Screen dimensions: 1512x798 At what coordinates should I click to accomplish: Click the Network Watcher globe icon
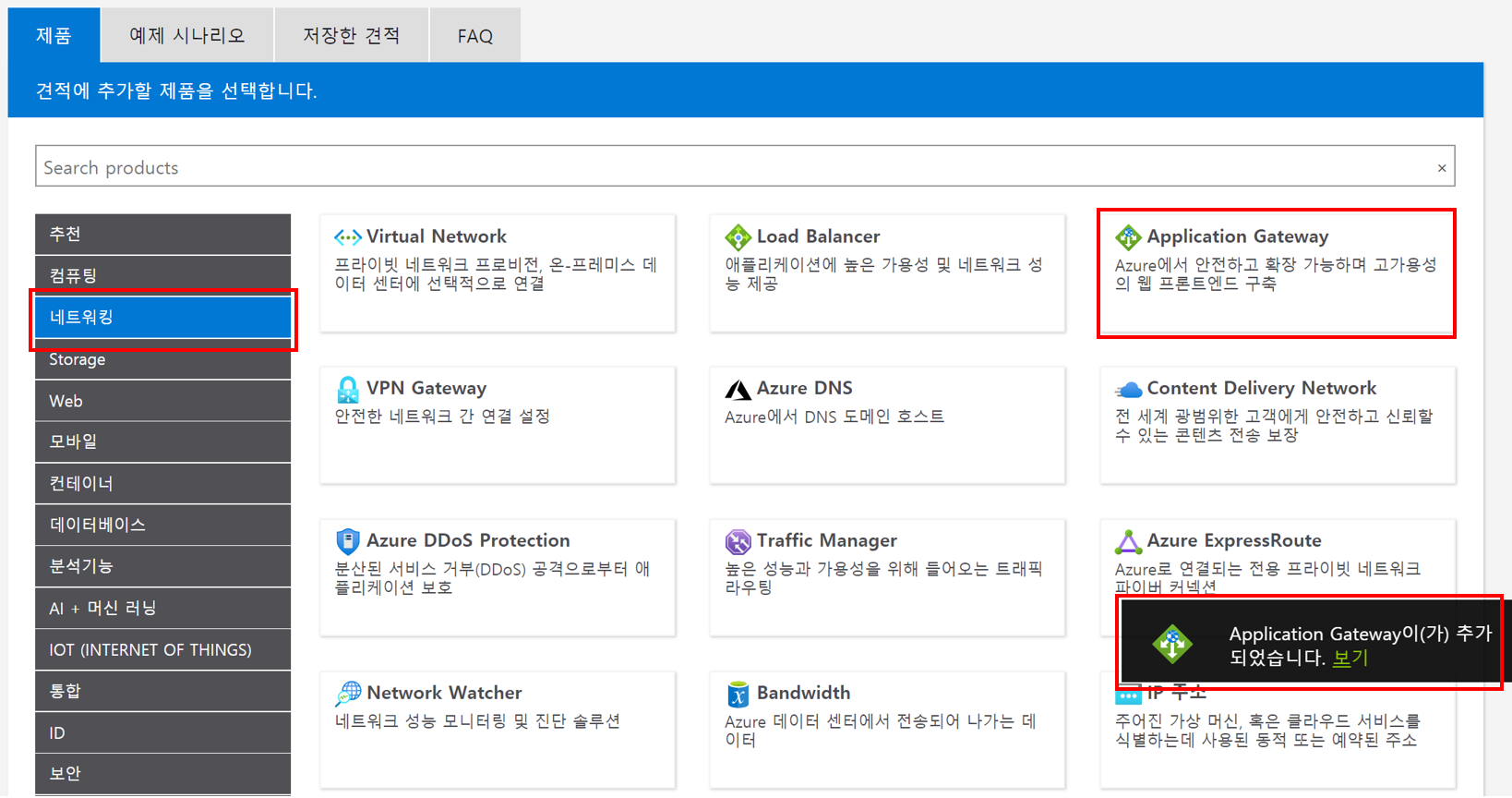[348, 694]
